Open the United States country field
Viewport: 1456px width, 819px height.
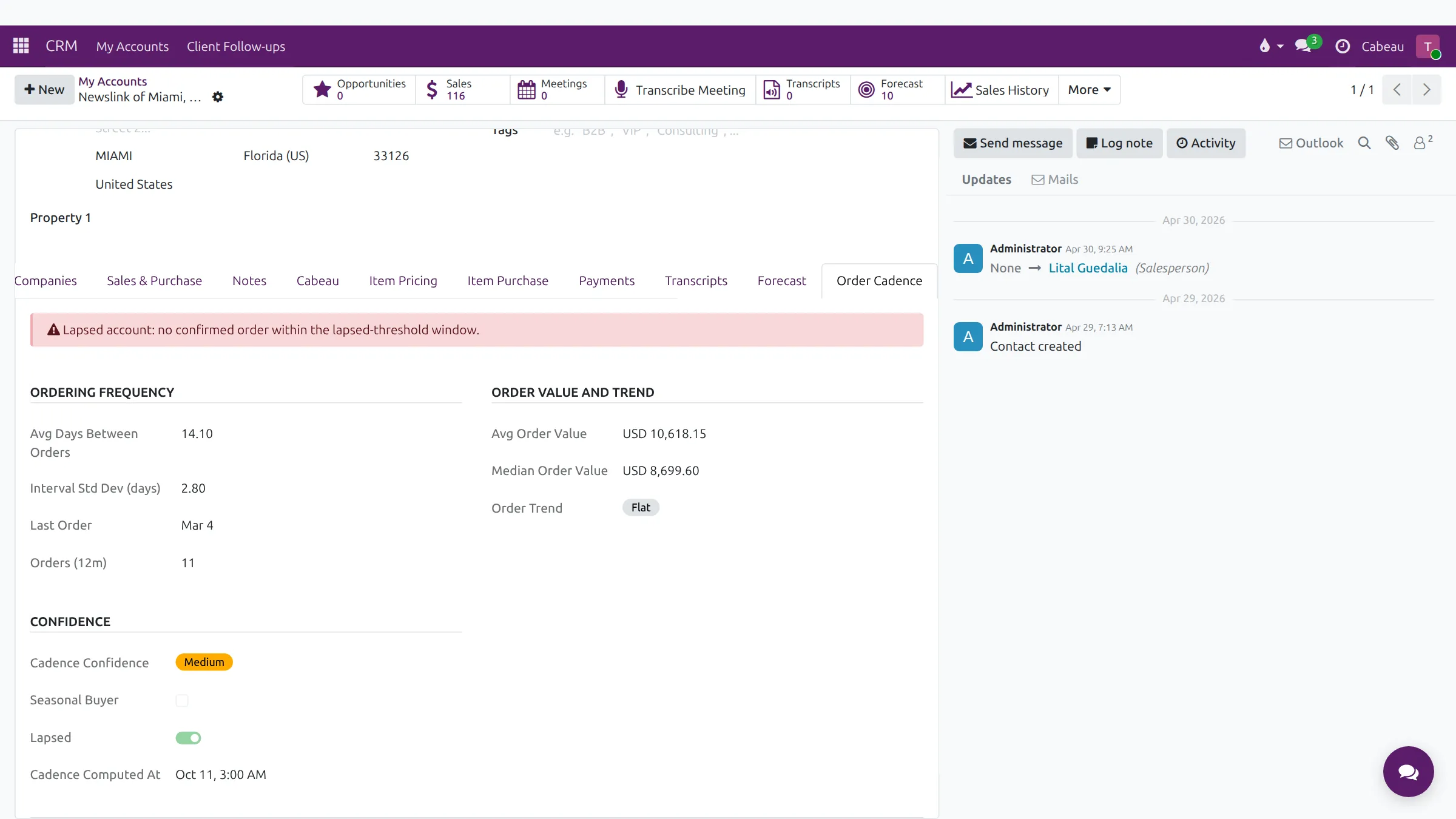click(134, 184)
